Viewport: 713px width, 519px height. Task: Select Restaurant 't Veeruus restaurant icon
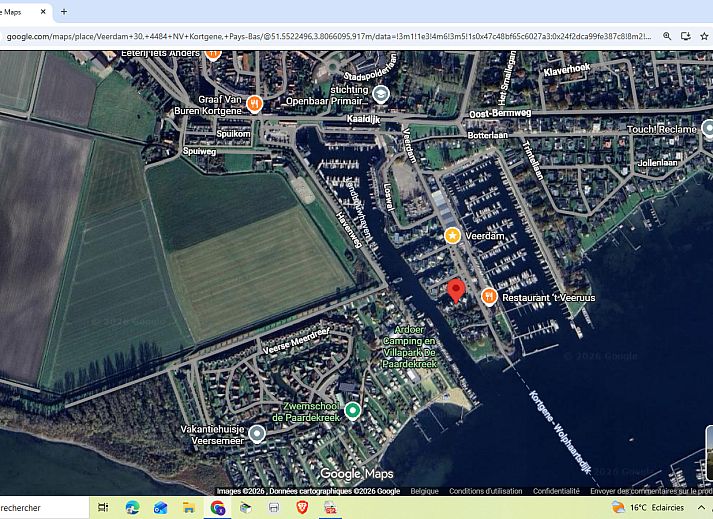click(x=489, y=296)
